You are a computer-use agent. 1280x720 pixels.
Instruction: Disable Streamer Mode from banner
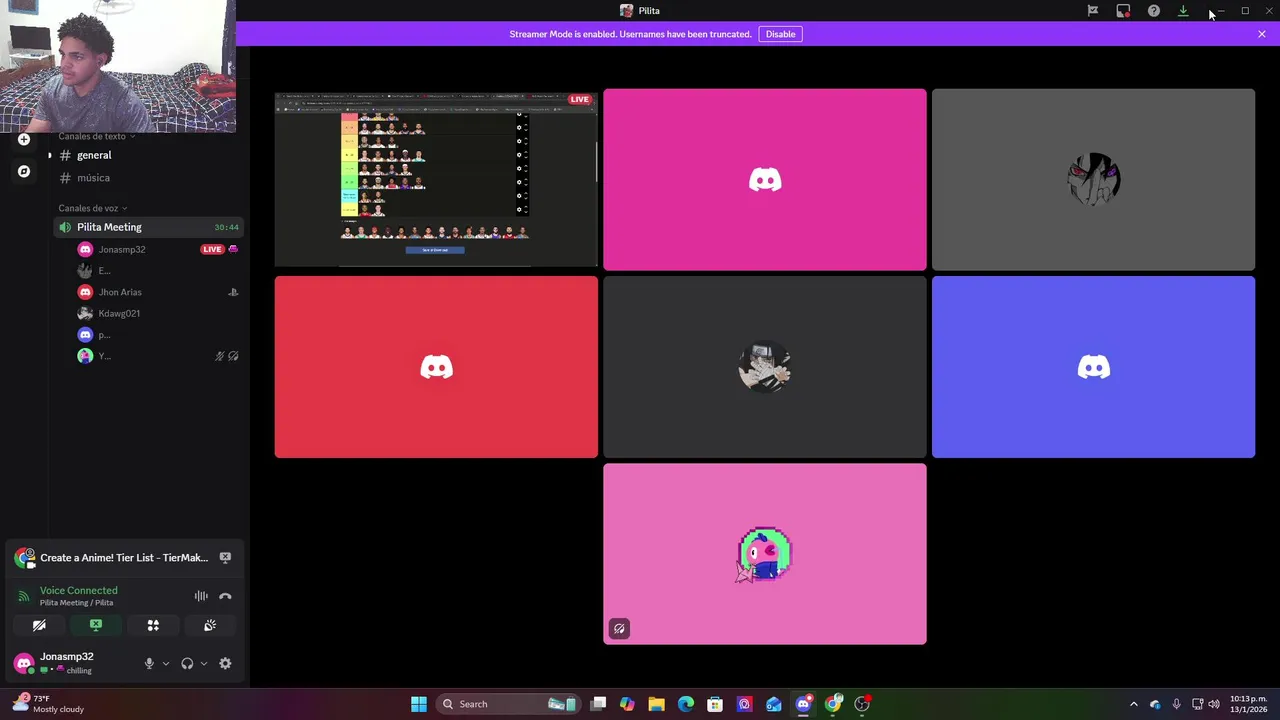pyautogui.click(x=780, y=34)
